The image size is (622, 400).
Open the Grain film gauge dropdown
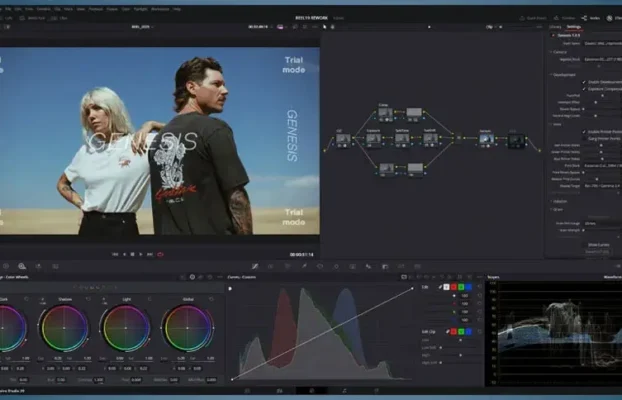[602, 224]
